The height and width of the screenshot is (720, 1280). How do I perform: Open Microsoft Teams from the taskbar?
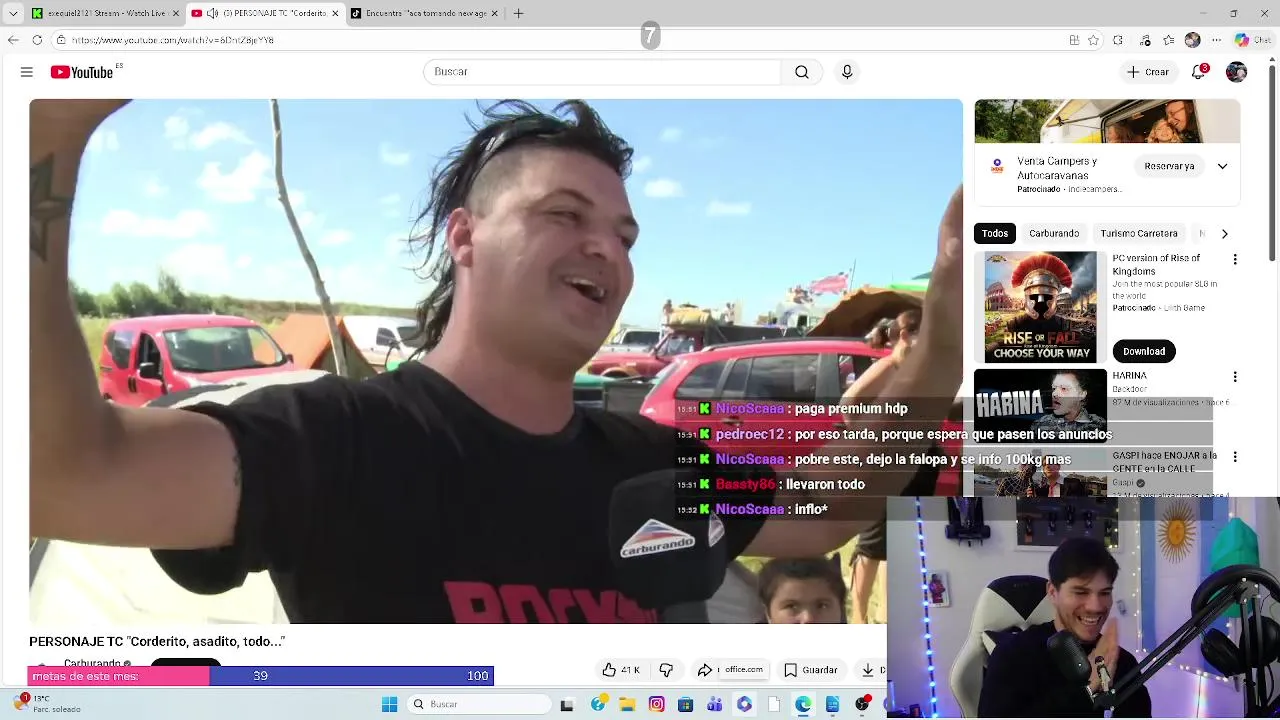click(715, 704)
